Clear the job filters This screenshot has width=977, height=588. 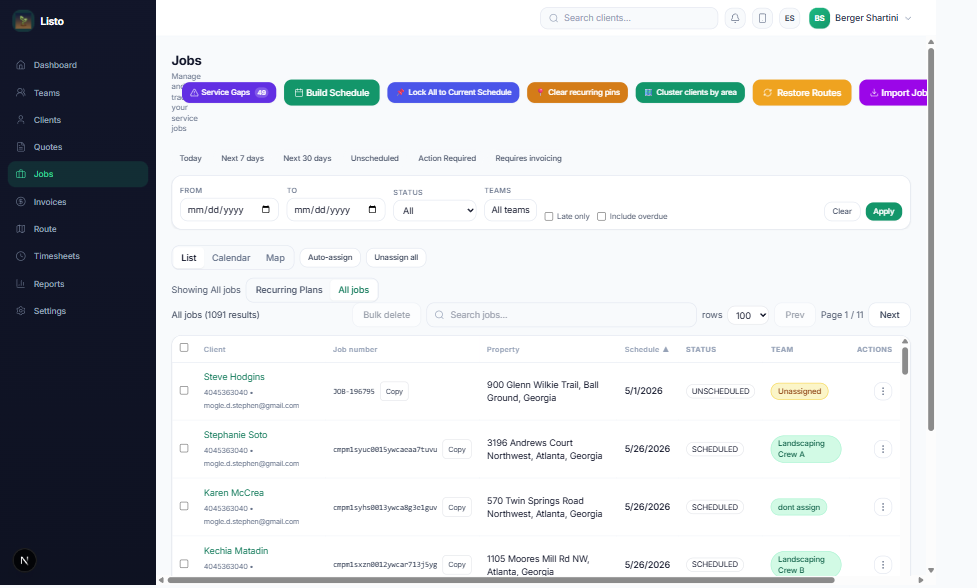(x=842, y=212)
